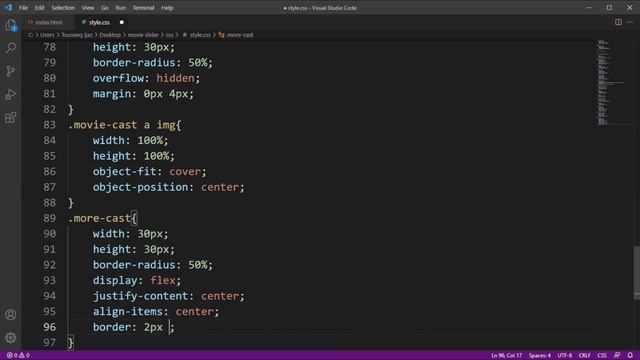Open the Explorer view in activity bar

click(11, 25)
